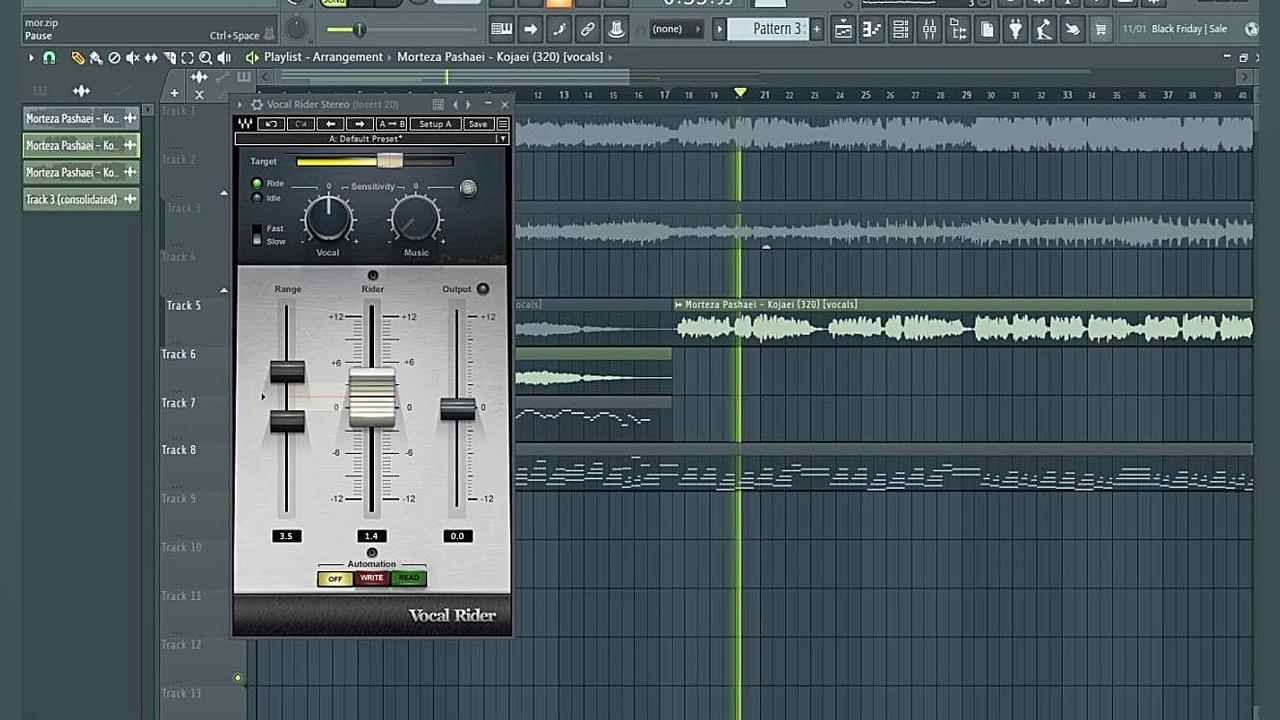This screenshot has height=720, width=1280.
Task: Collapse the track group arrow near Track 5
Action: (x=224, y=290)
